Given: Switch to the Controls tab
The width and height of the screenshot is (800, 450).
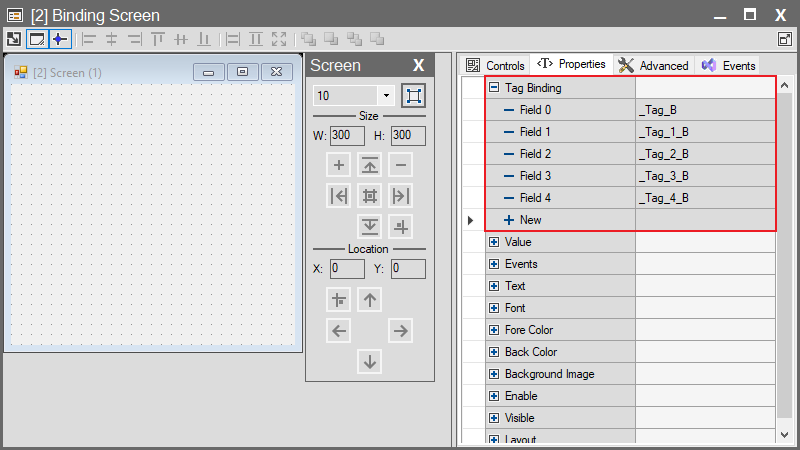Looking at the screenshot, I should (496, 65).
